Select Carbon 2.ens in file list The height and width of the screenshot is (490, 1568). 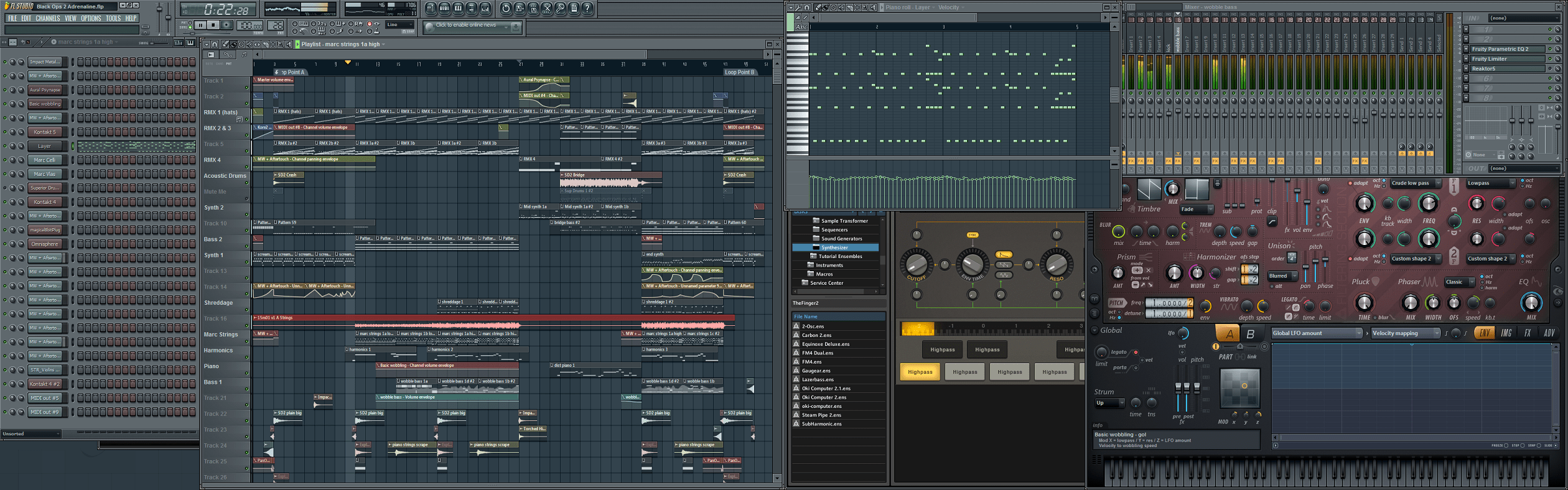tap(817, 335)
